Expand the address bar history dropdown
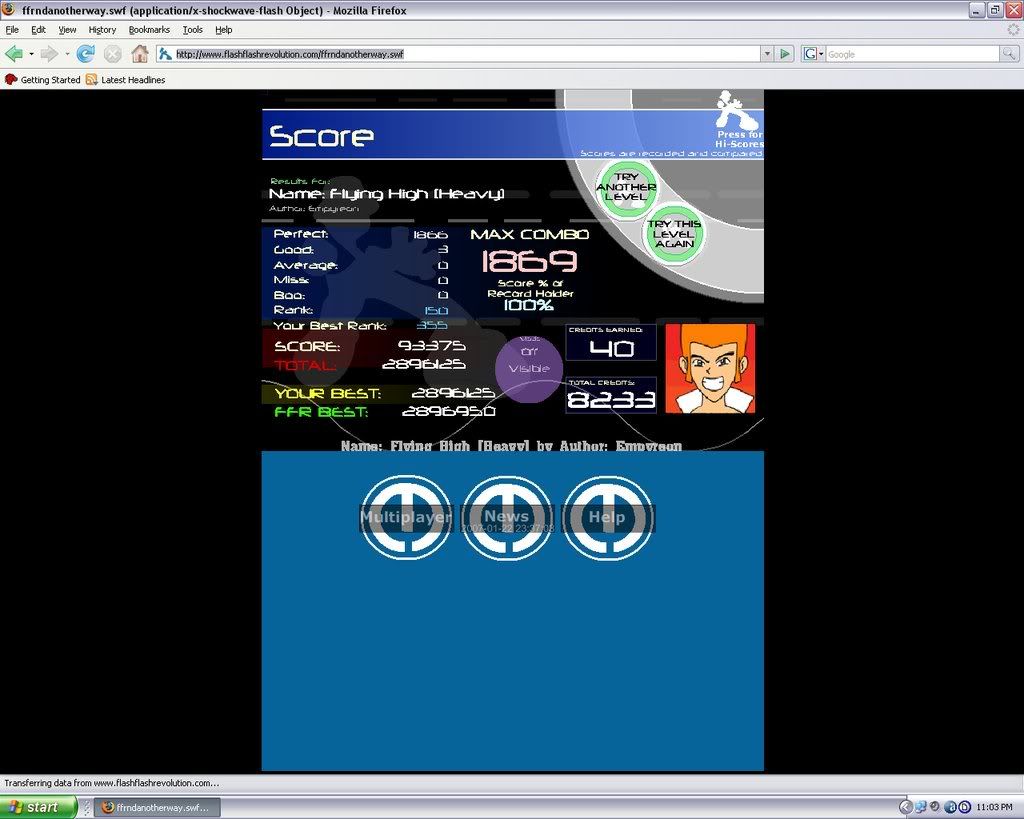The image size is (1024, 819). click(x=767, y=54)
